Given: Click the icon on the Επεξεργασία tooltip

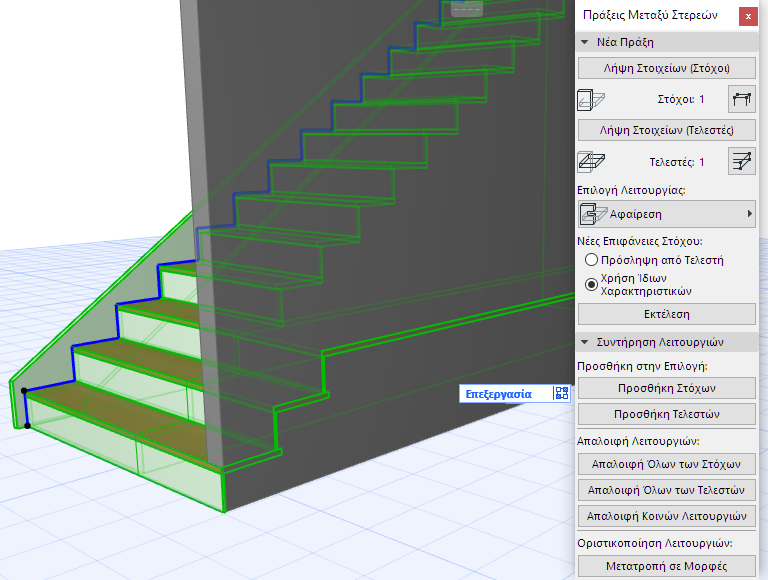Looking at the screenshot, I should click(561, 393).
